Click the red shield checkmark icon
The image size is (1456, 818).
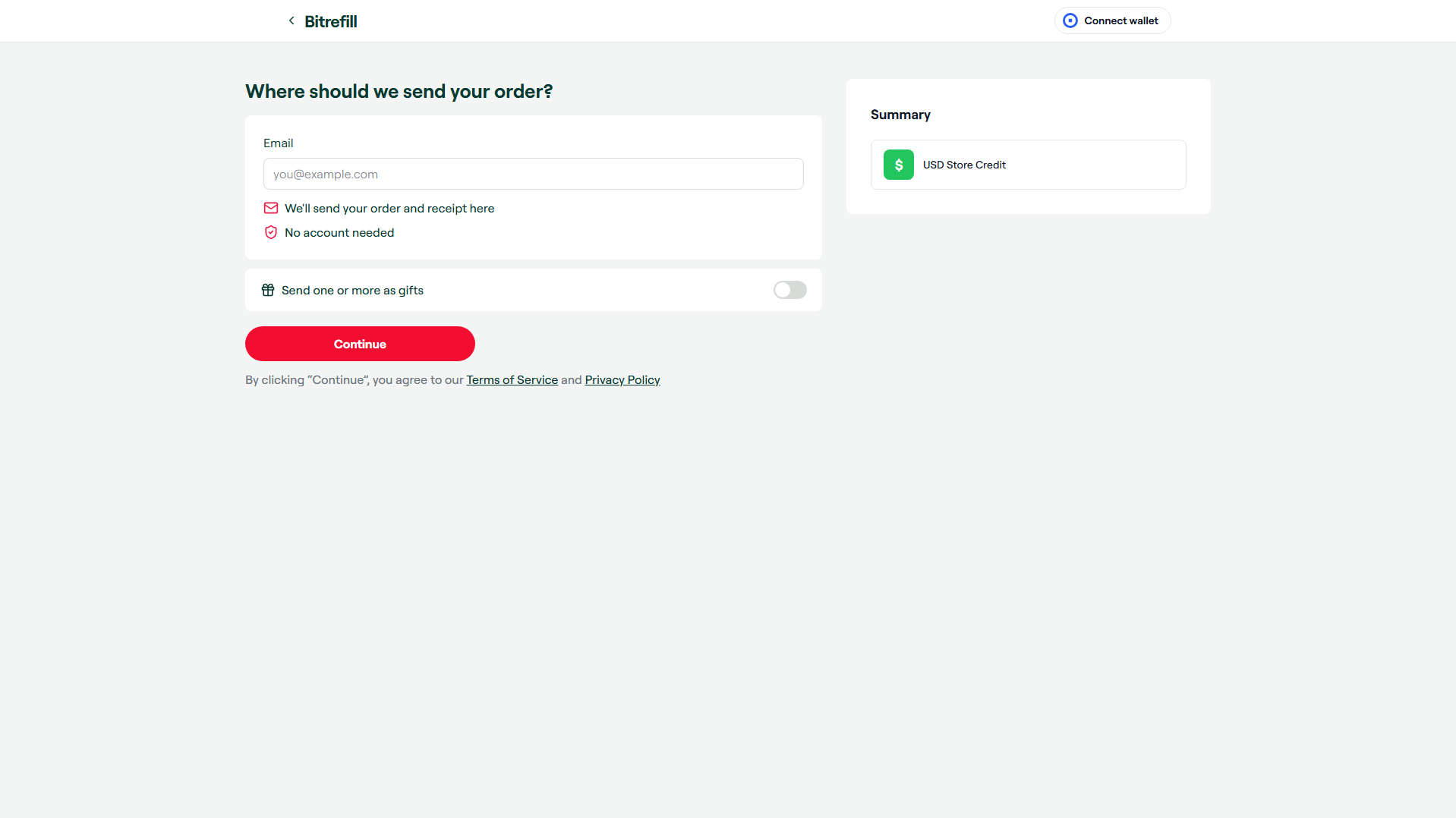(271, 232)
